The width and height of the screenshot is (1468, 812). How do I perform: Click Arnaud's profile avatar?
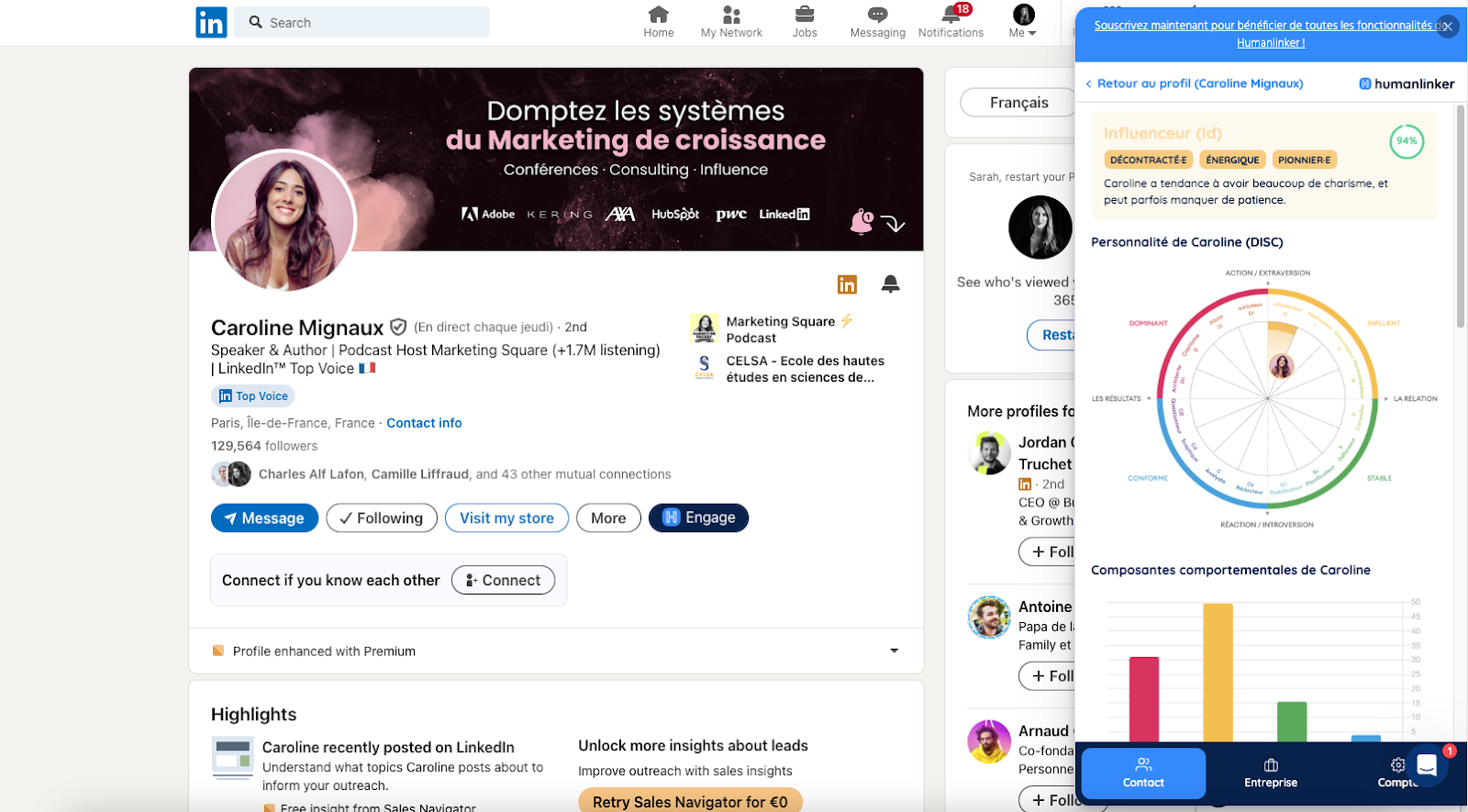[x=989, y=741]
